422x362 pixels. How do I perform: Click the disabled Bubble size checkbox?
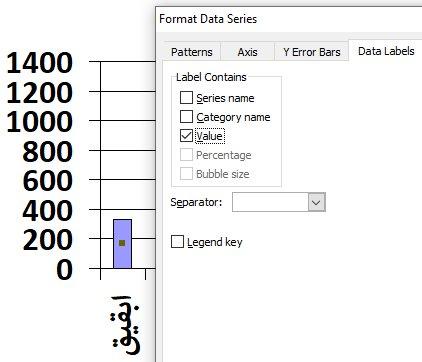click(186, 174)
